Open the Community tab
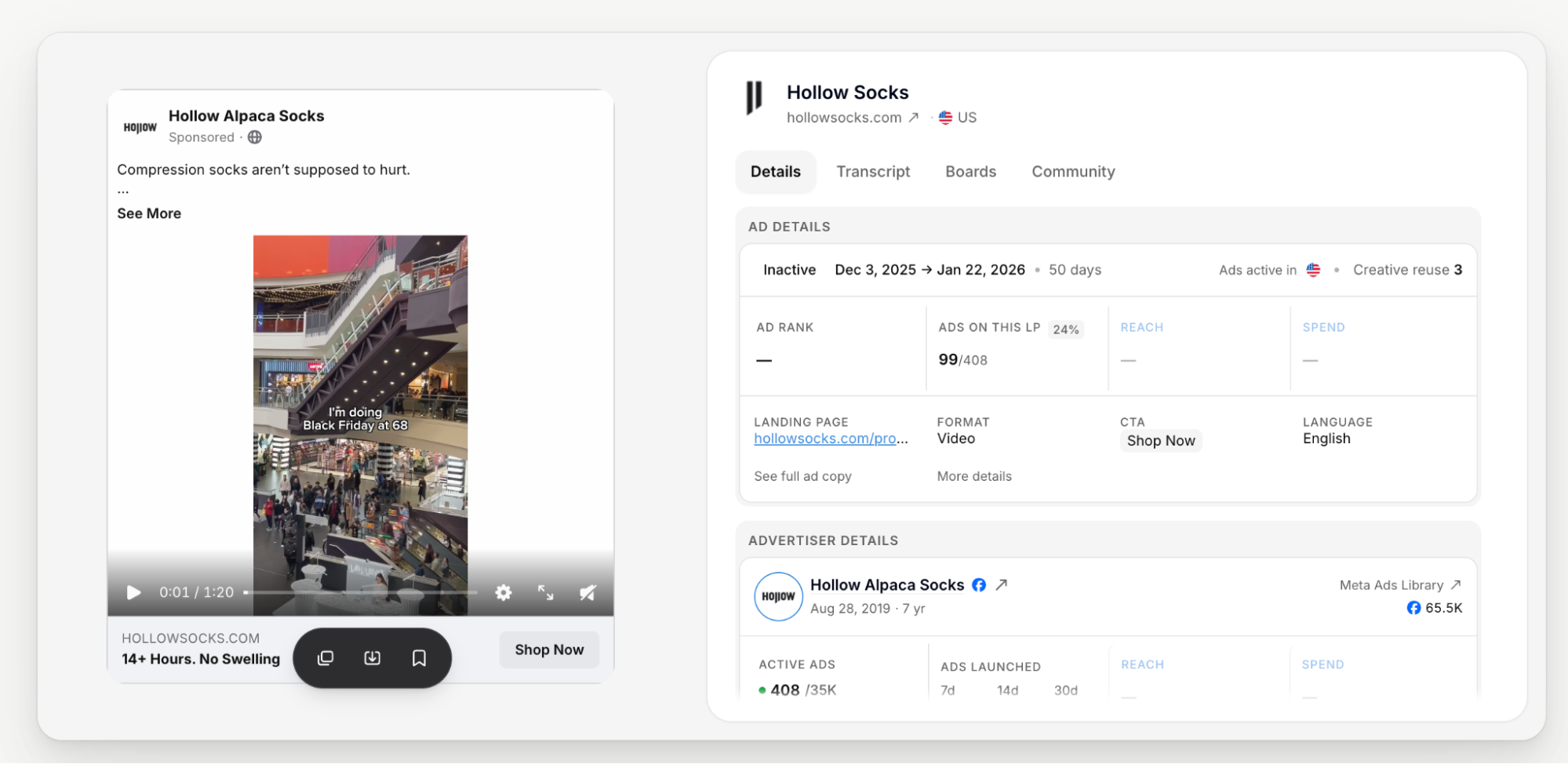1568x764 pixels. [1073, 172]
